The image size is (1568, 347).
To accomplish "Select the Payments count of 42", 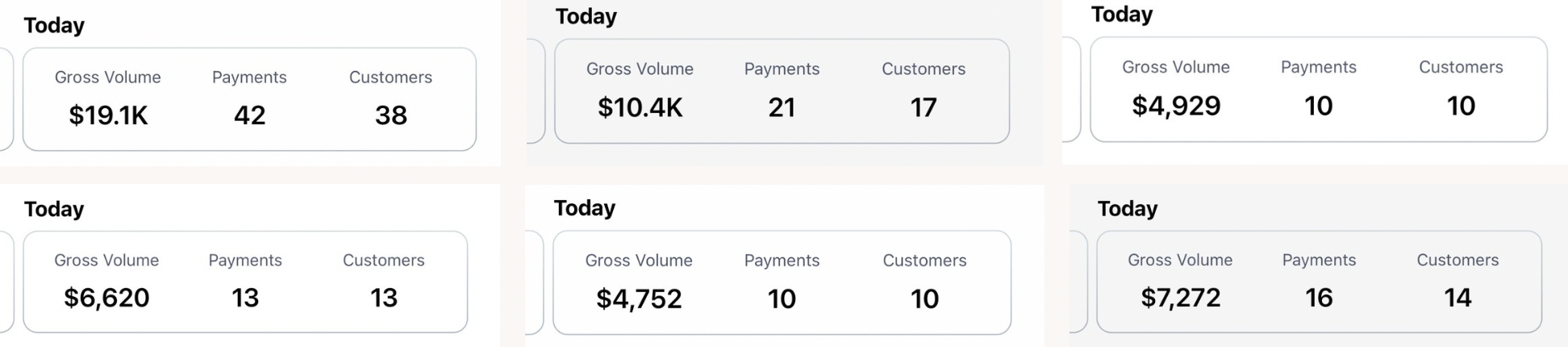I will click(x=249, y=115).
